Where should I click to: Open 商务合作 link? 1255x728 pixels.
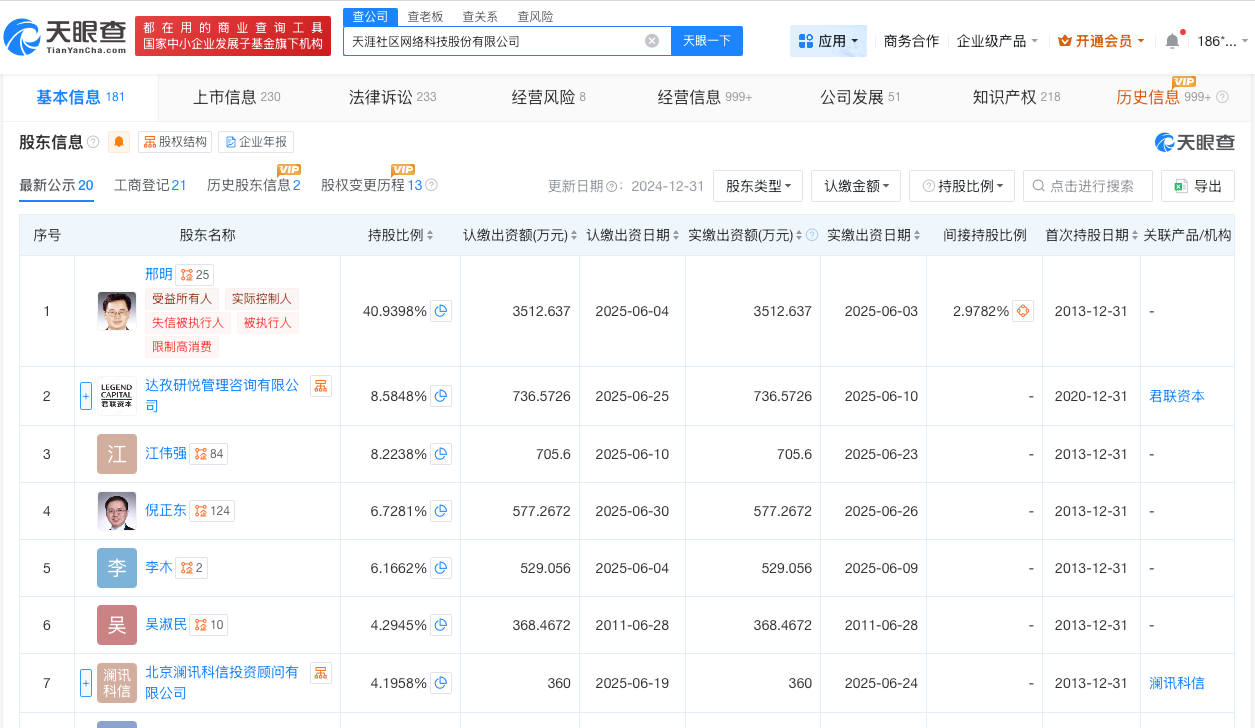pyautogui.click(x=911, y=41)
